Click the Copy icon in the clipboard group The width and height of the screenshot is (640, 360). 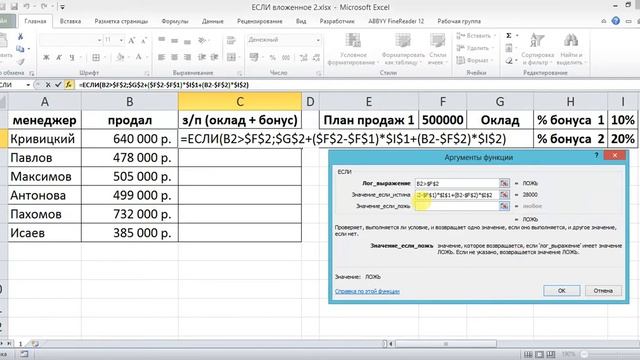tap(20, 49)
